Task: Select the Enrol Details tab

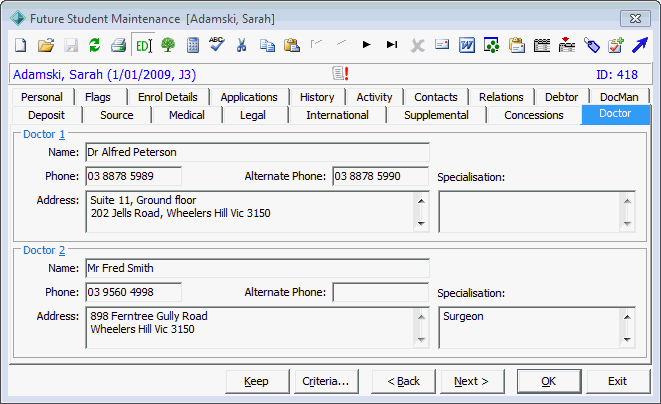Action: tap(168, 97)
